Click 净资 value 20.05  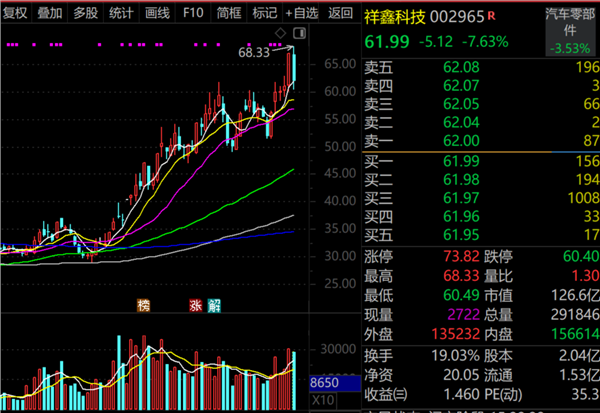click(461, 375)
